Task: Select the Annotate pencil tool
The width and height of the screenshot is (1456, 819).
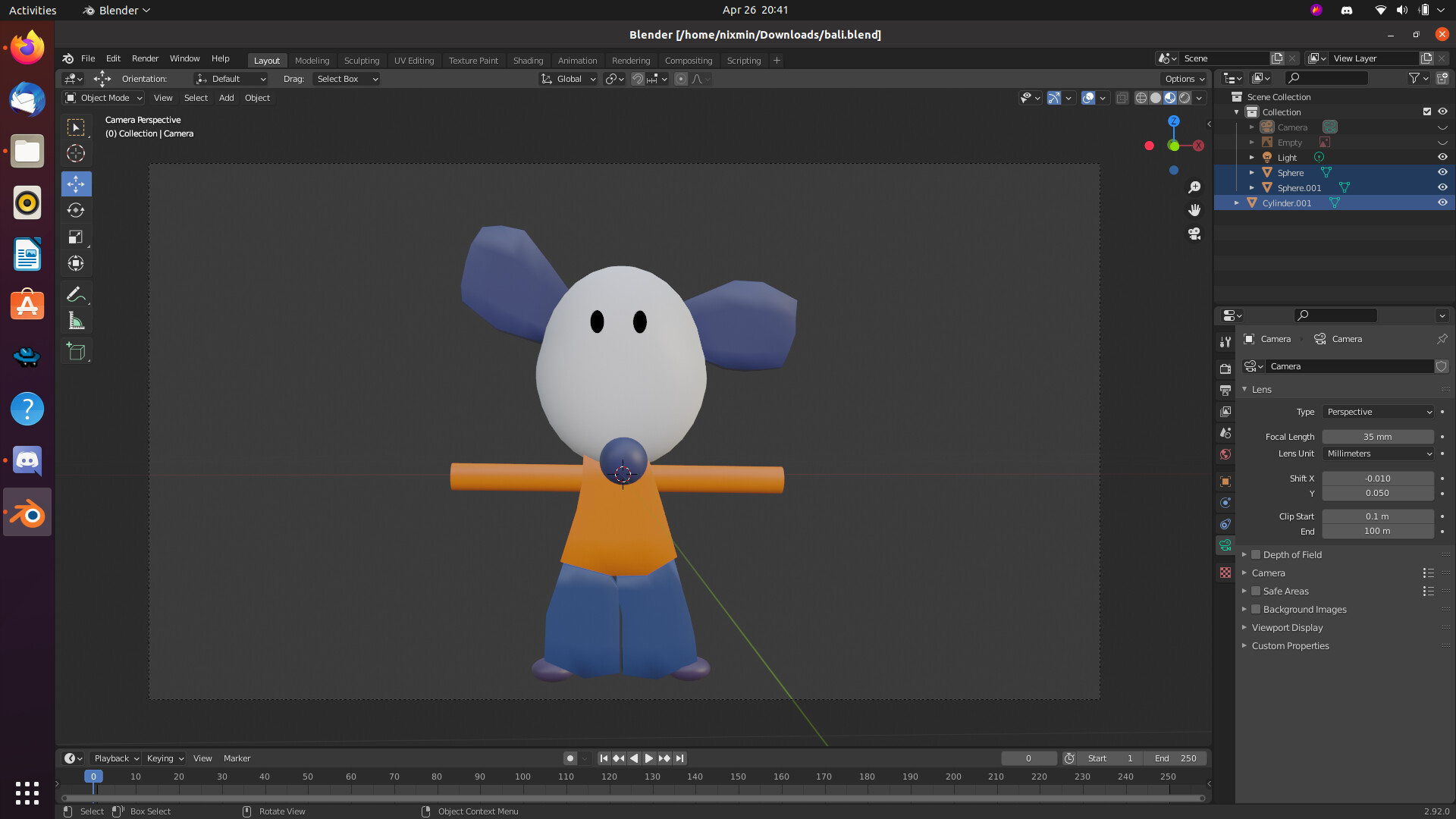Action: tap(76, 294)
